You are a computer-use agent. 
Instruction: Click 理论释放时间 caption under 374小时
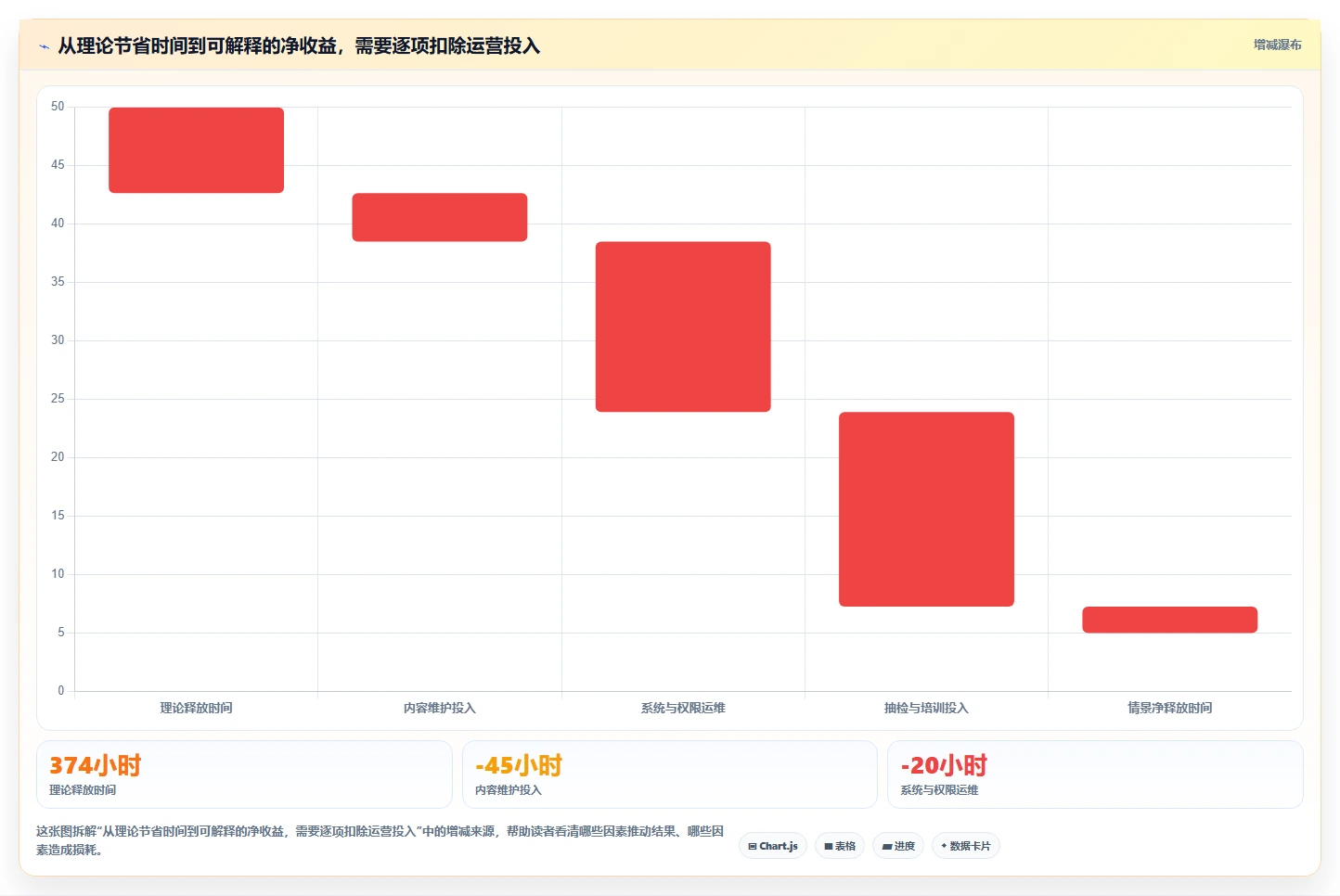pyautogui.click(x=83, y=790)
